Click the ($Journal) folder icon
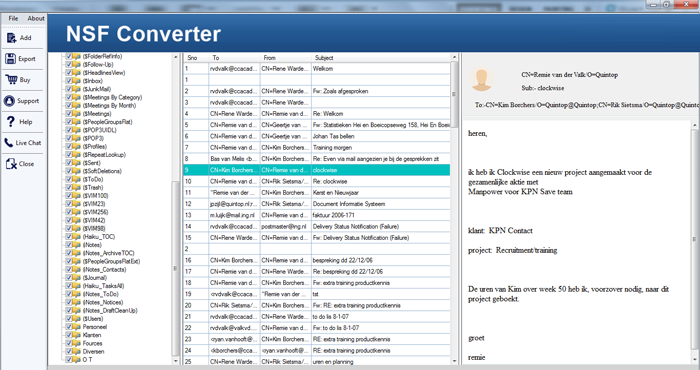 pos(77,278)
